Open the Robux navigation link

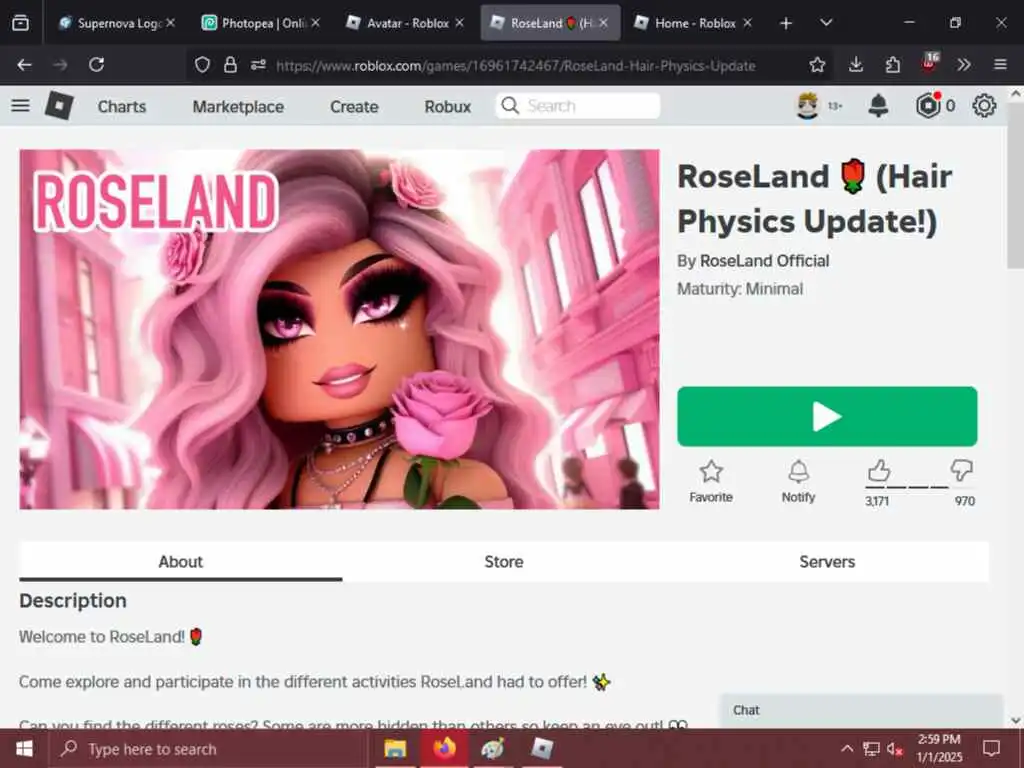[447, 106]
